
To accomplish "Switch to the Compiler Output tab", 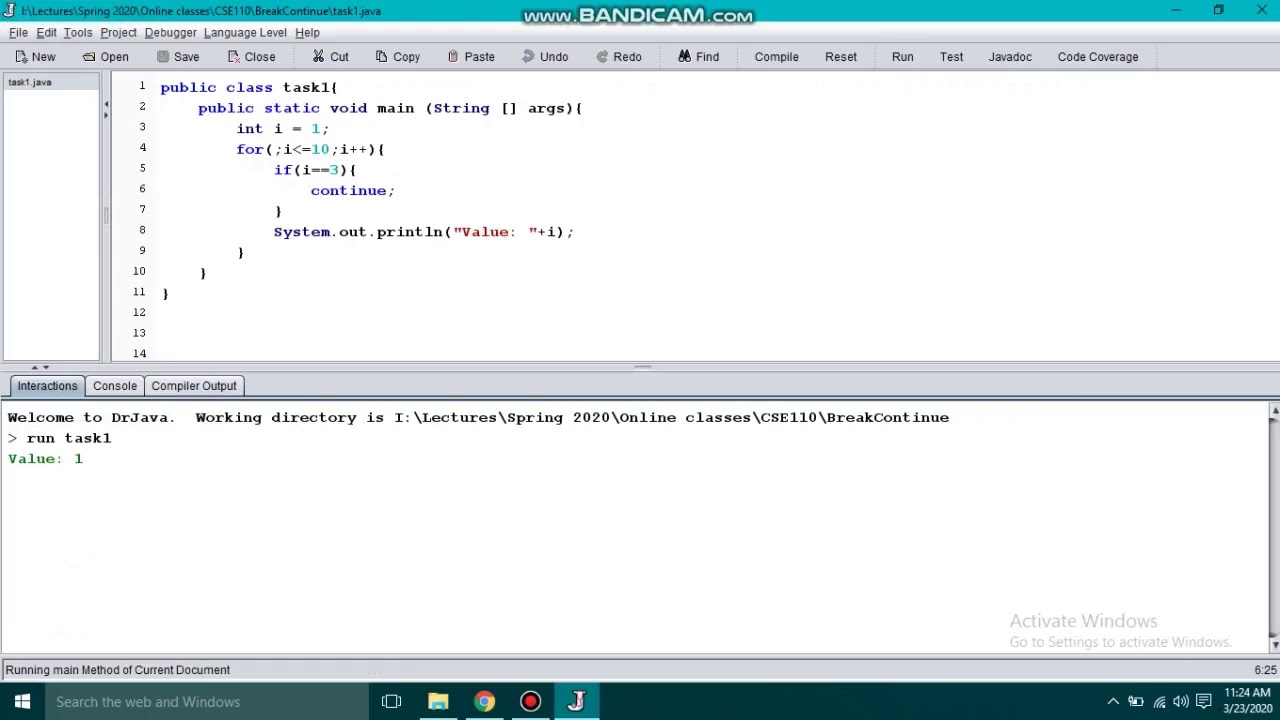I will click(x=194, y=386).
